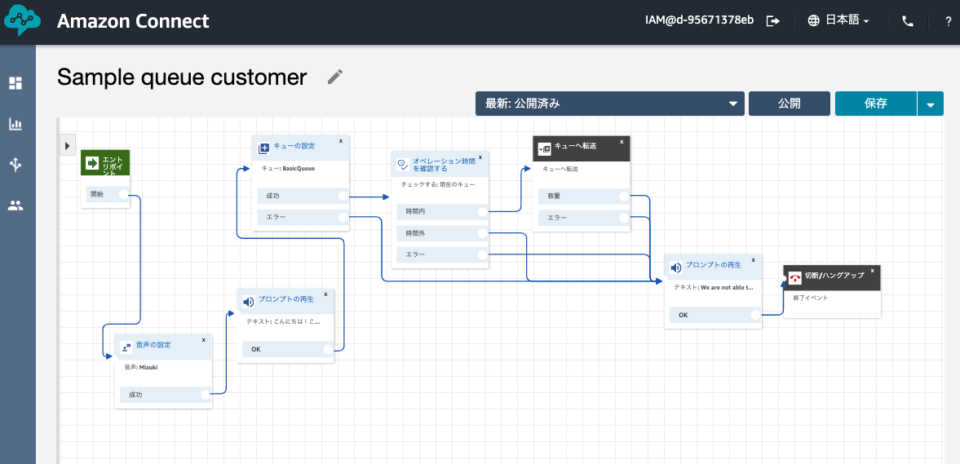The width and height of the screenshot is (960, 464).
Task: Click the チェックする: 現在のキュー text
Action: (x=438, y=184)
